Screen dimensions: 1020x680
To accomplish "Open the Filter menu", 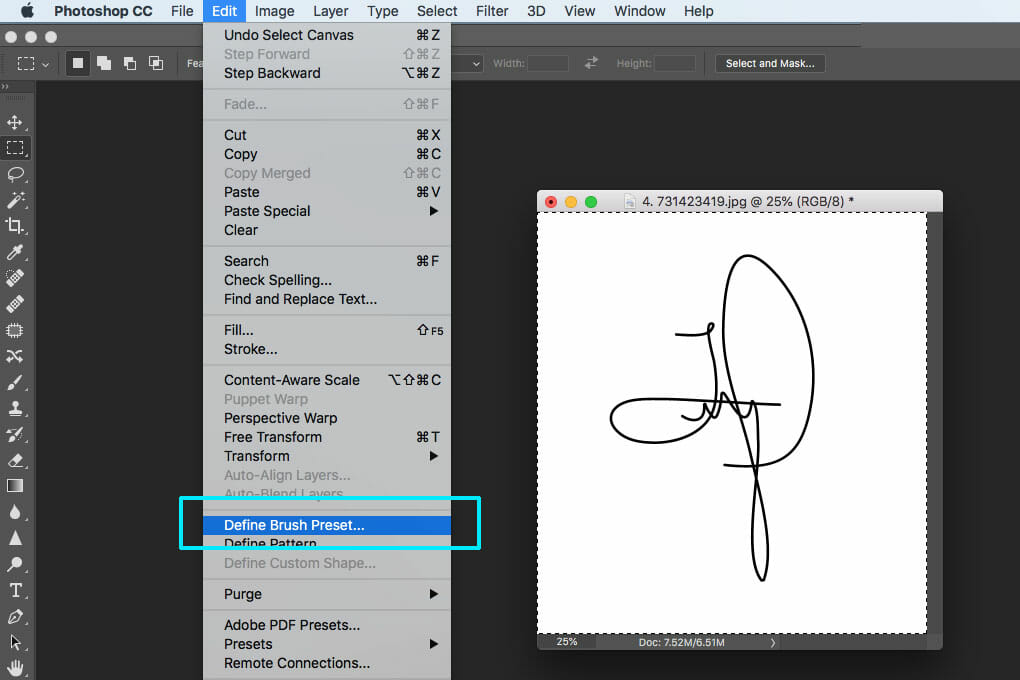I will pyautogui.click(x=492, y=11).
